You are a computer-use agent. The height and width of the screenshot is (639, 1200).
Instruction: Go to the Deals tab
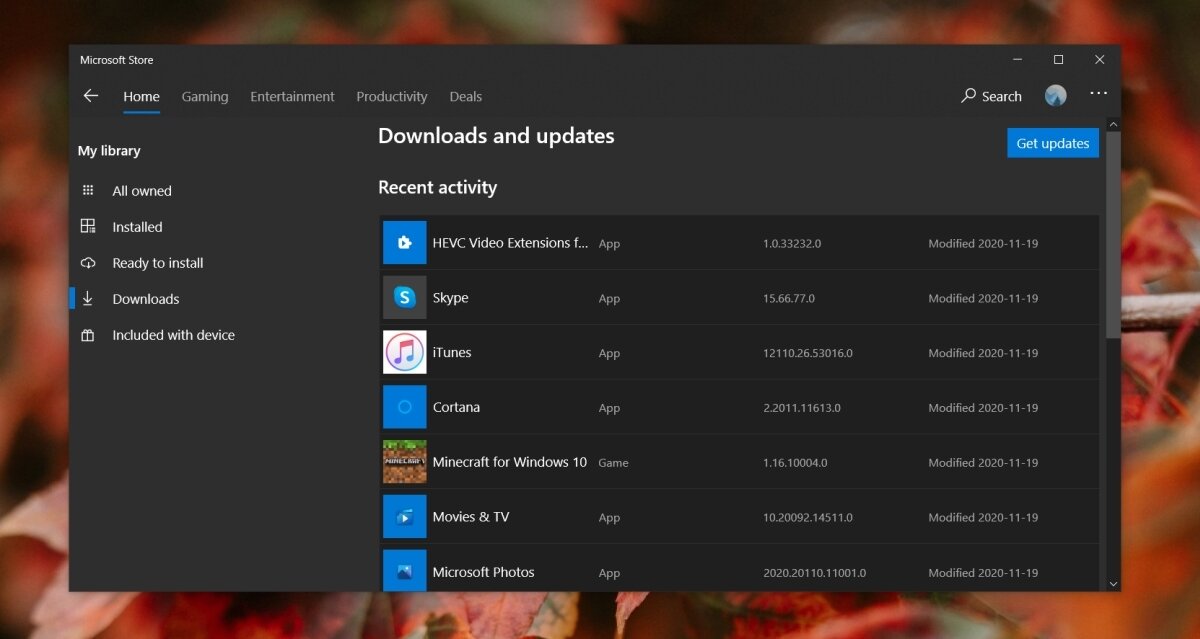pyautogui.click(x=465, y=97)
